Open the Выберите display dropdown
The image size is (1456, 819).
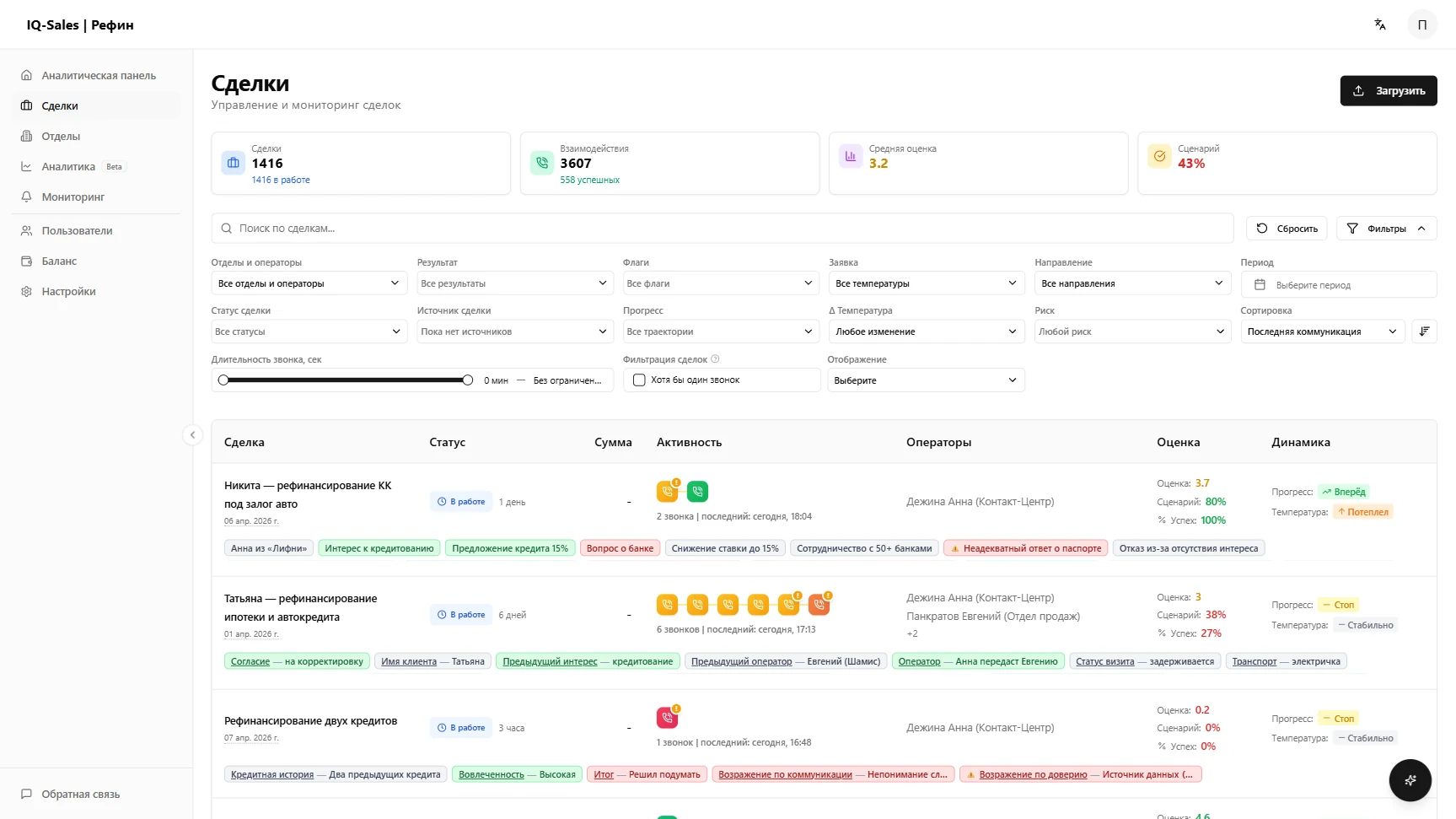(x=925, y=380)
